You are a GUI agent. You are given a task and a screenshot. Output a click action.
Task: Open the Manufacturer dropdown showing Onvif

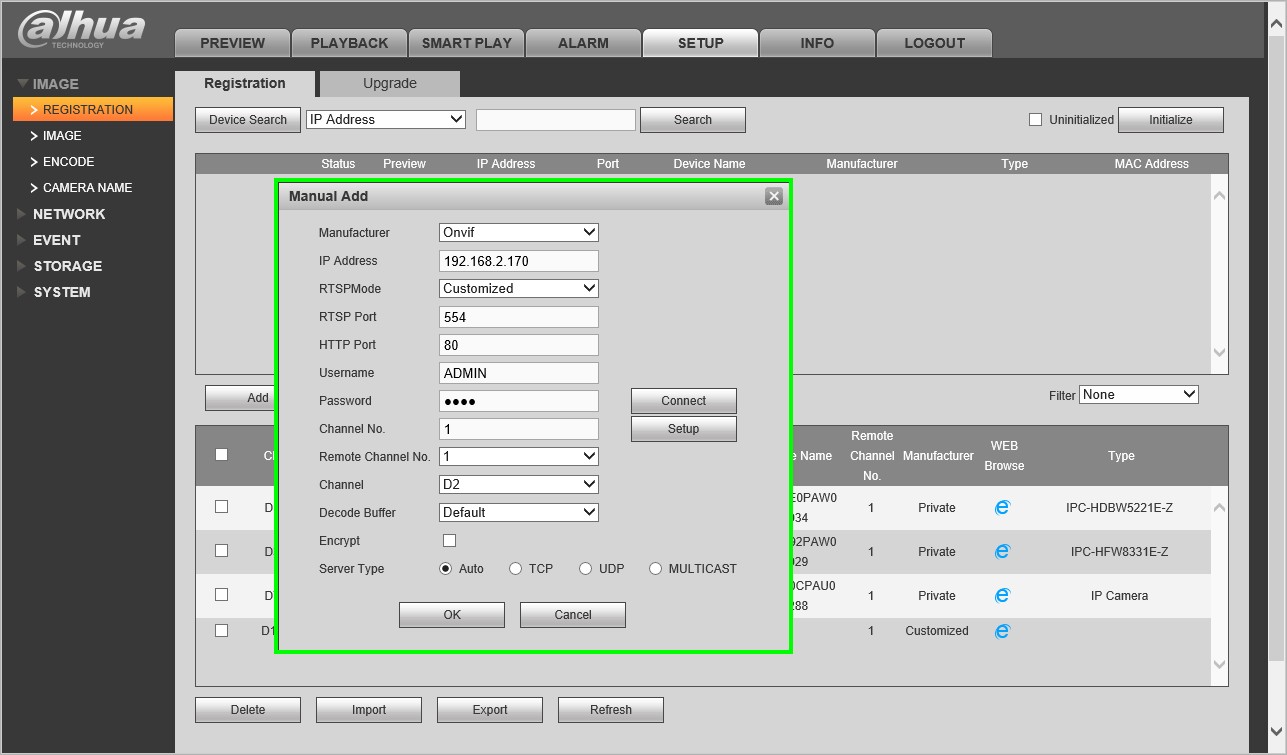(519, 232)
